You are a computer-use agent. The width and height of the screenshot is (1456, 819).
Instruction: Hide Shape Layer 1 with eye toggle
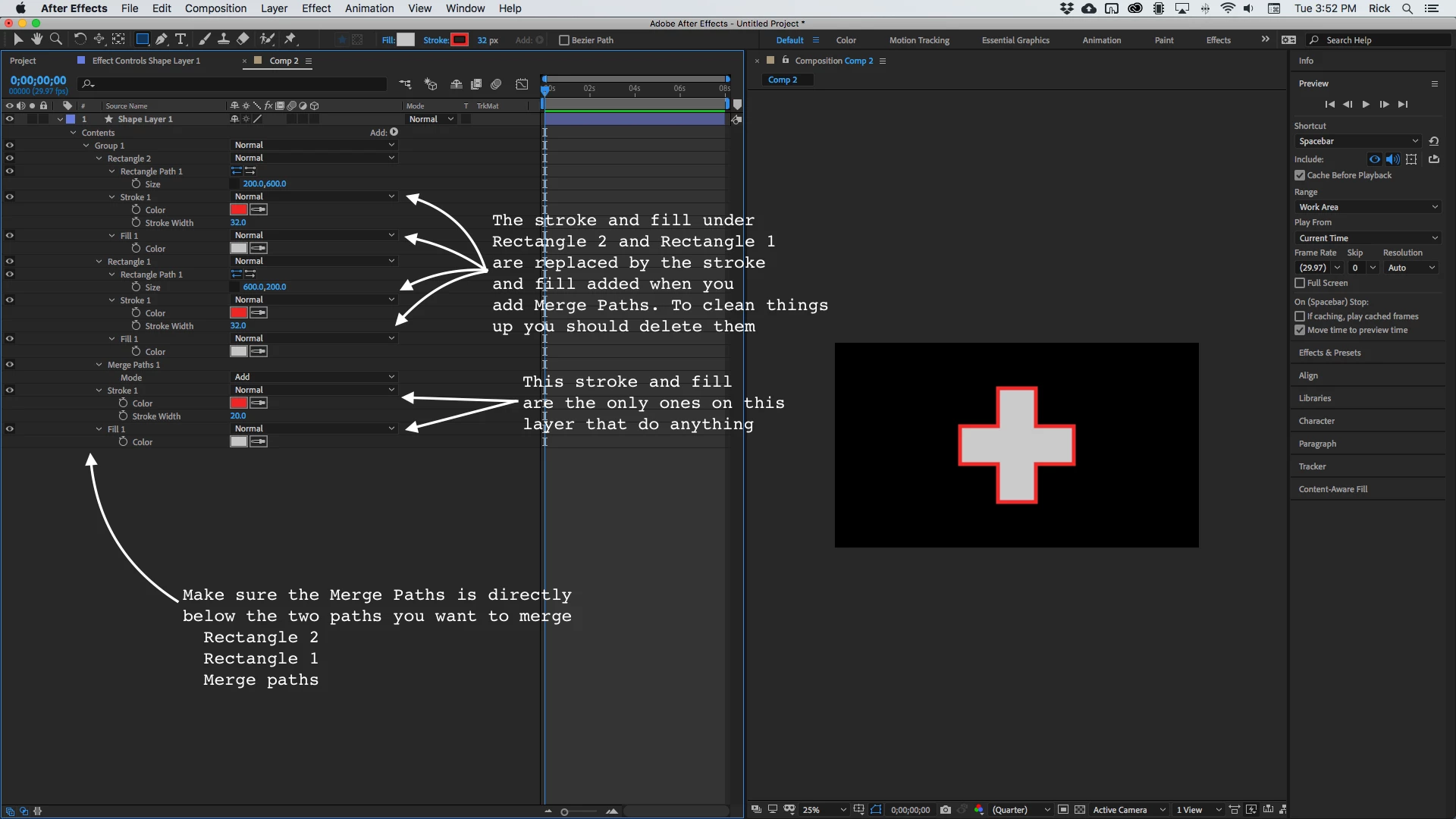coord(9,119)
